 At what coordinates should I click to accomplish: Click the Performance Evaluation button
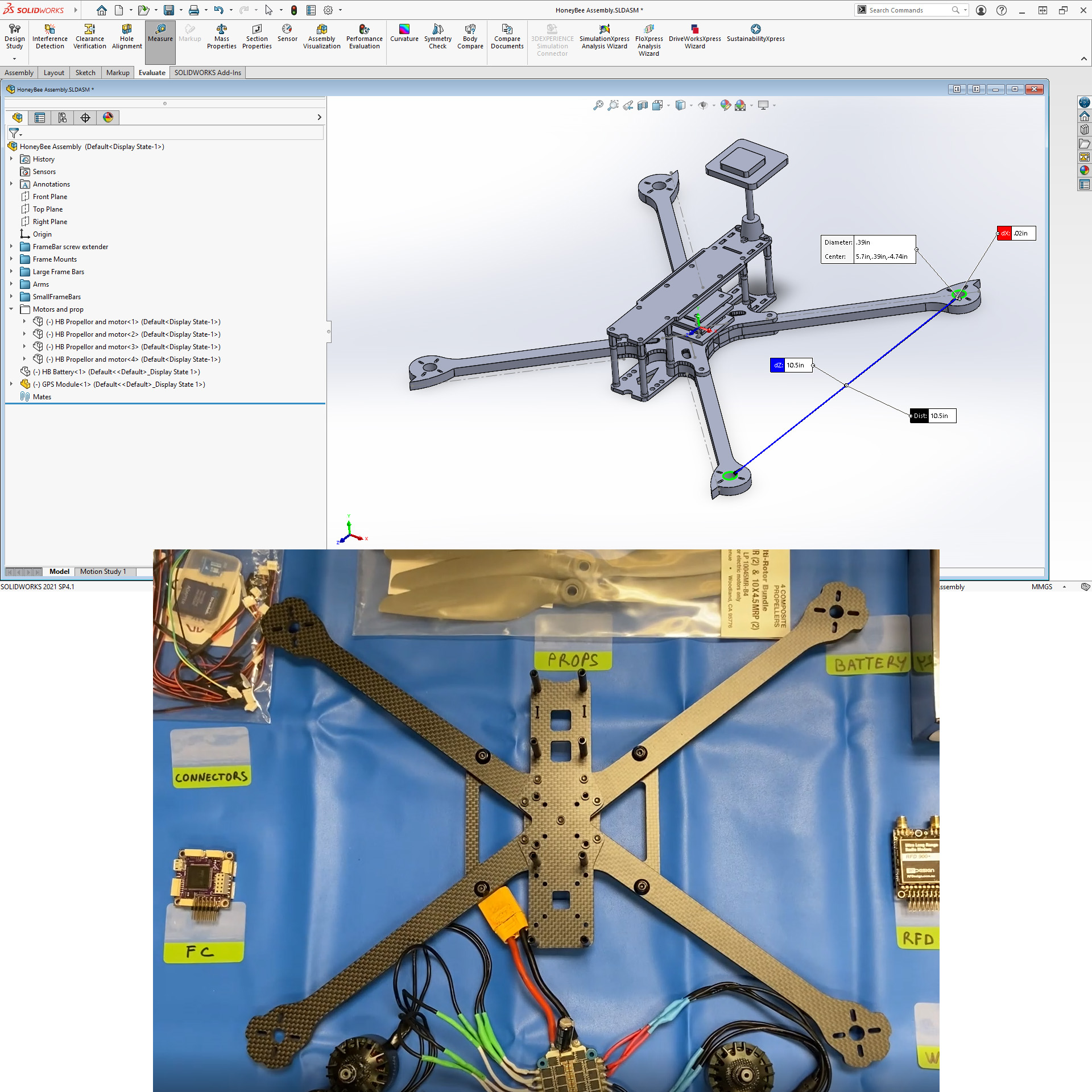coord(364,36)
